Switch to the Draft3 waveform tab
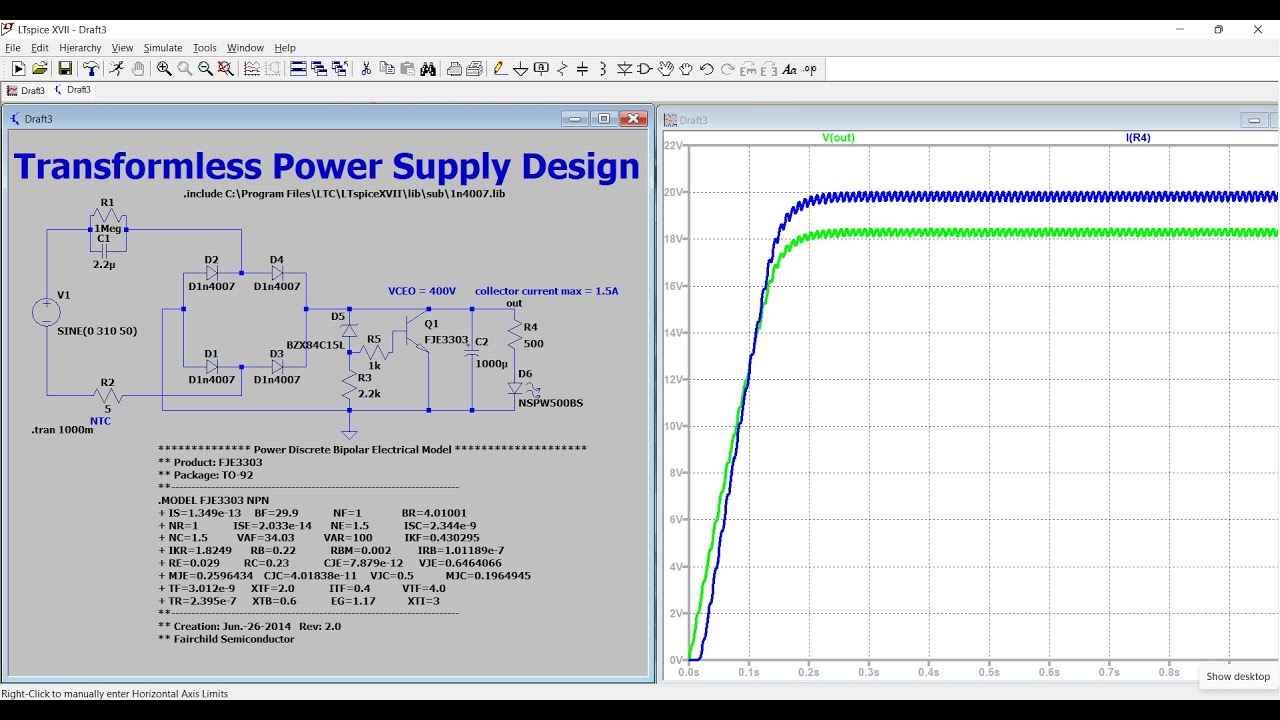 click(x=25, y=90)
